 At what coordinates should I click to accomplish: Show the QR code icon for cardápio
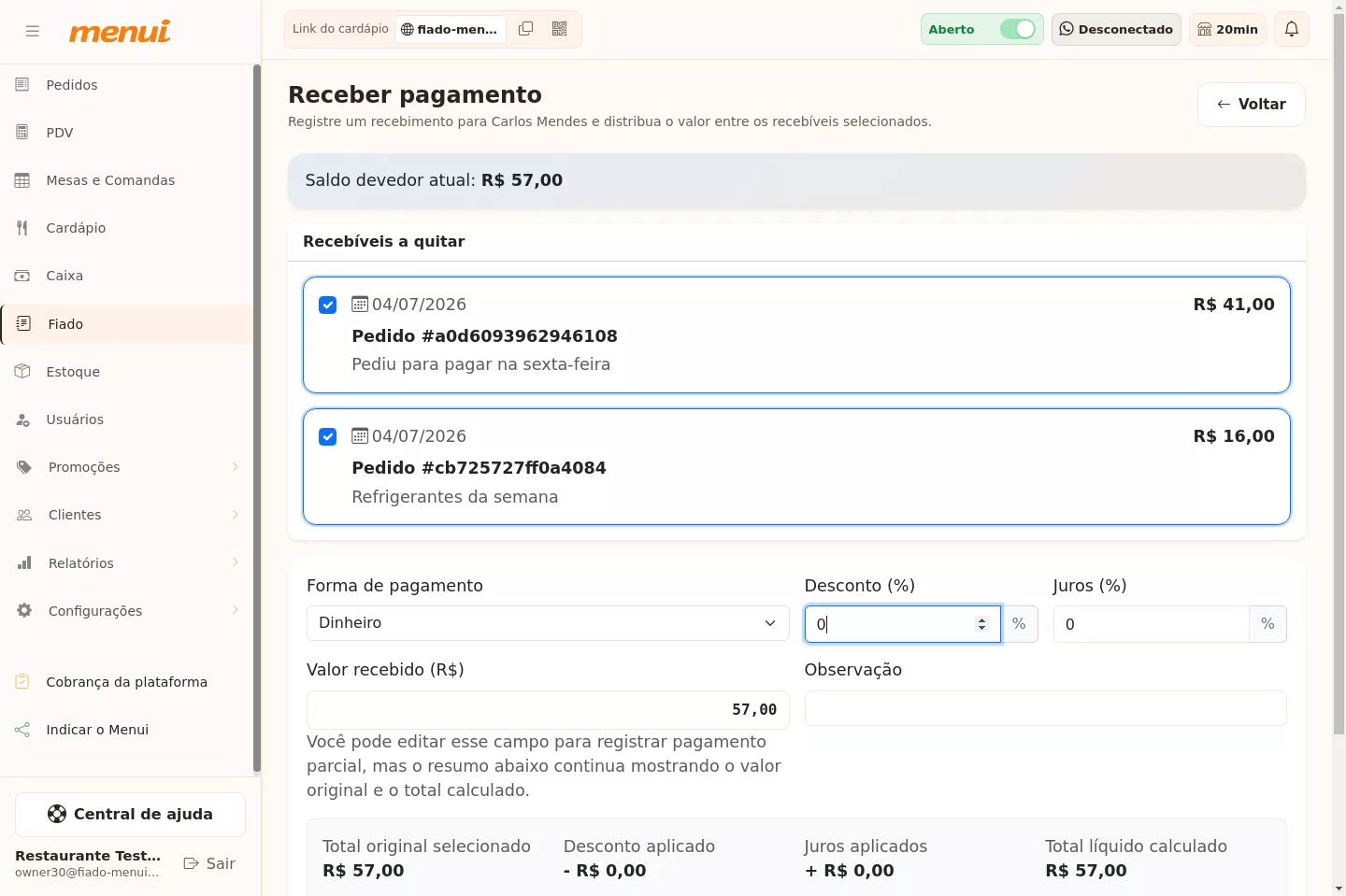(x=560, y=29)
